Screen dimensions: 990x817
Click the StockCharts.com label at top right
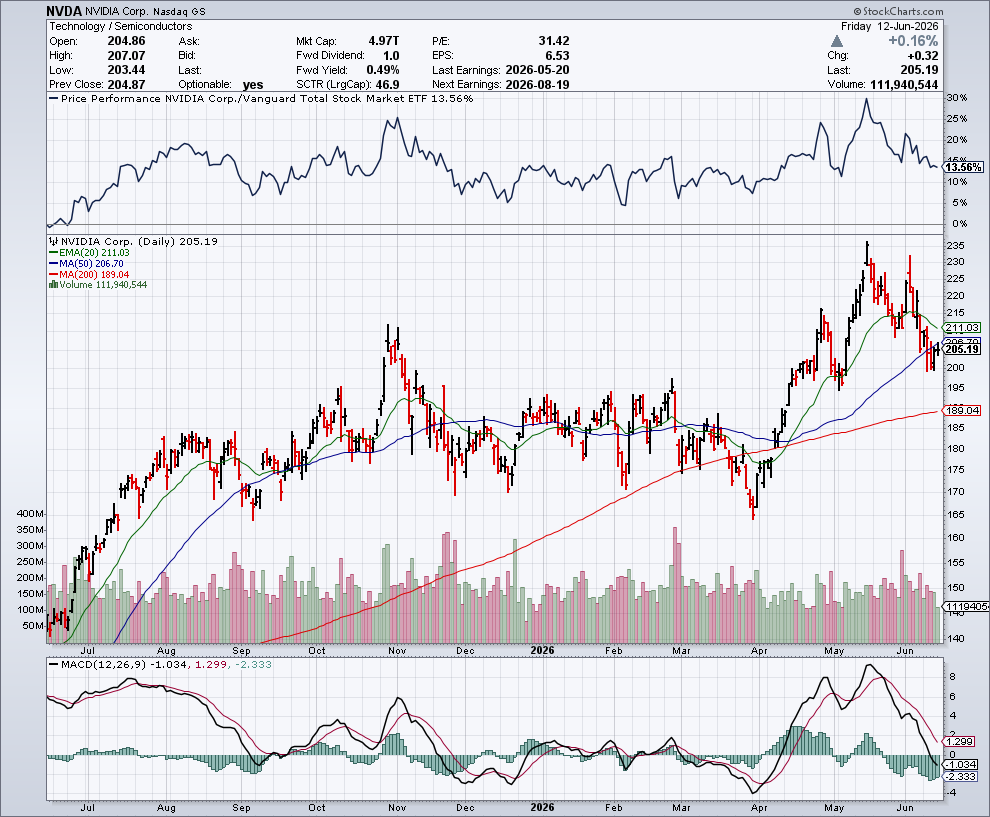tap(898, 11)
